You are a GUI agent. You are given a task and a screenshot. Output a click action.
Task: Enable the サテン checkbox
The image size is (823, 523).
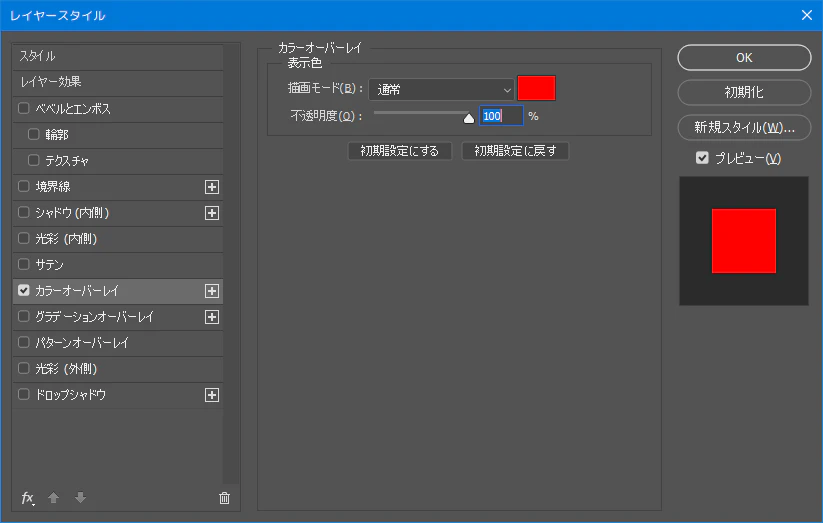24,264
